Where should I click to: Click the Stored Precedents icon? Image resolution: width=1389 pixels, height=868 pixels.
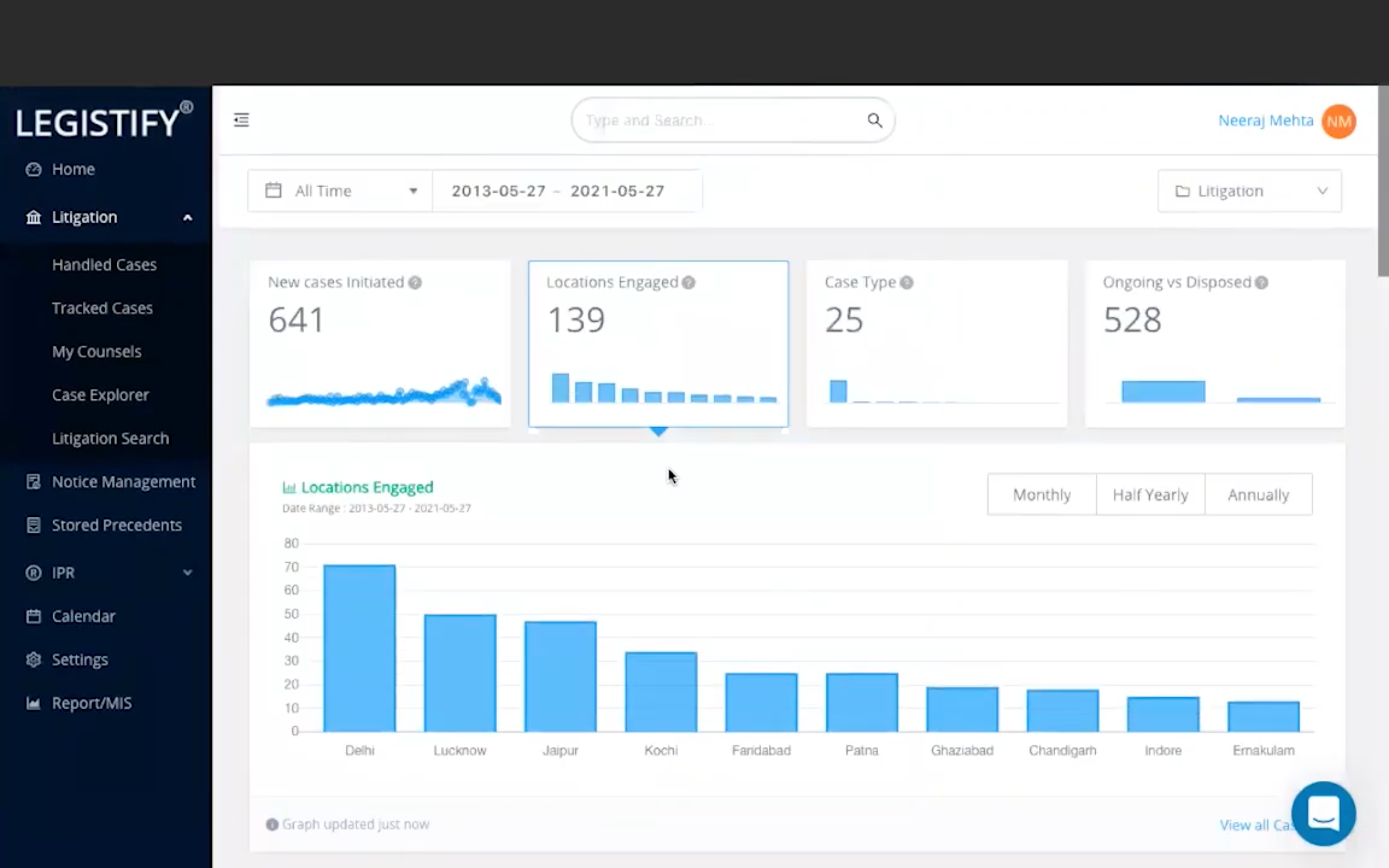pos(31,524)
